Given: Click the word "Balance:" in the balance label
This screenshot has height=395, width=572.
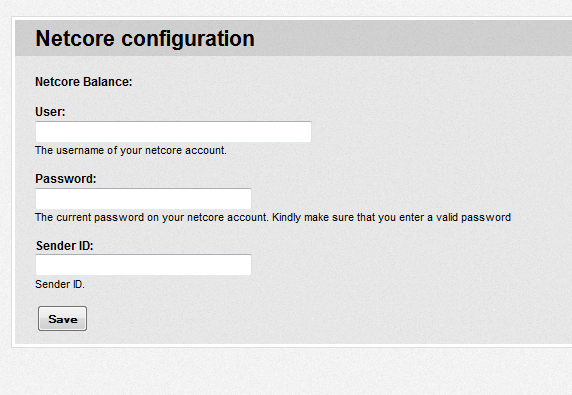Looking at the screenshot, I should point(108,82).
